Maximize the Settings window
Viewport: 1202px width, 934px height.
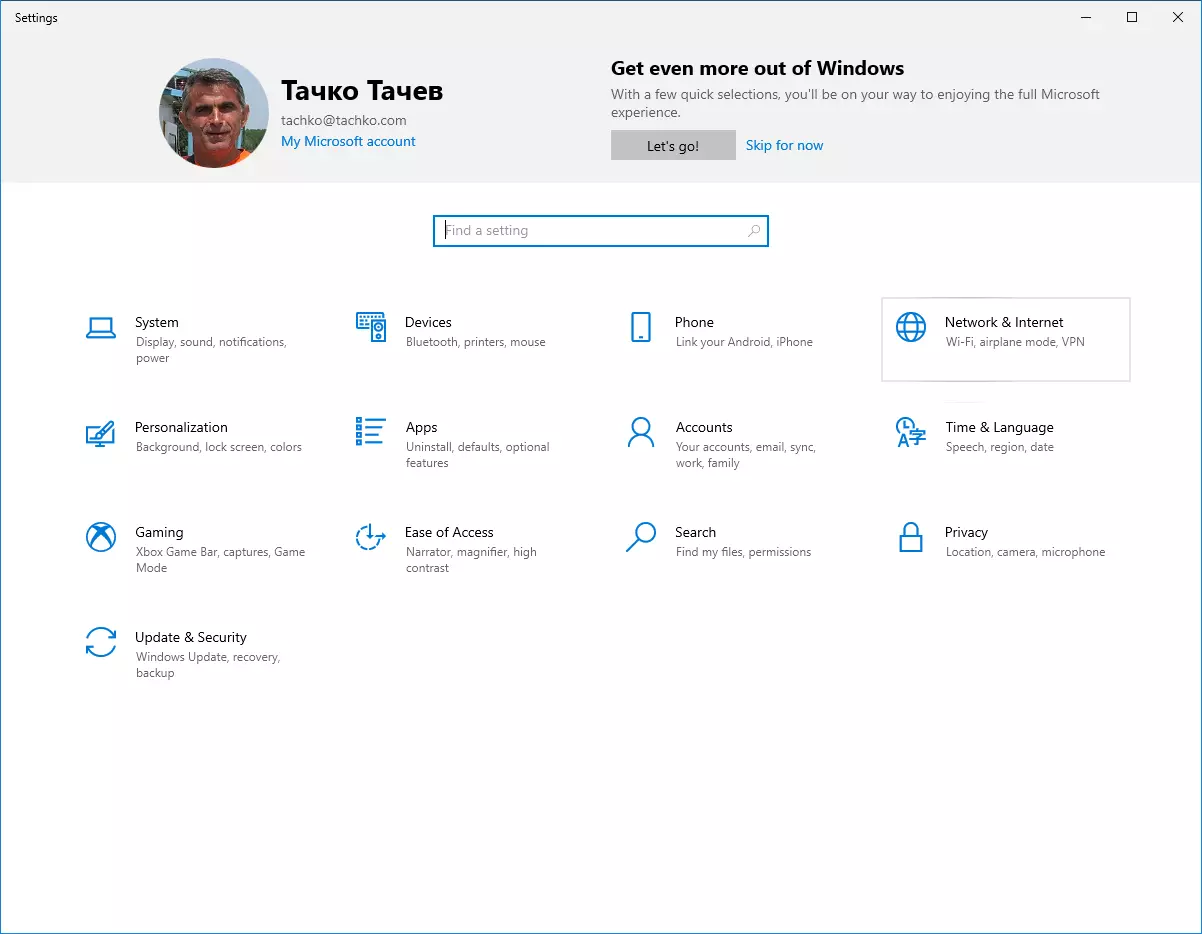tap(1132, 17)
